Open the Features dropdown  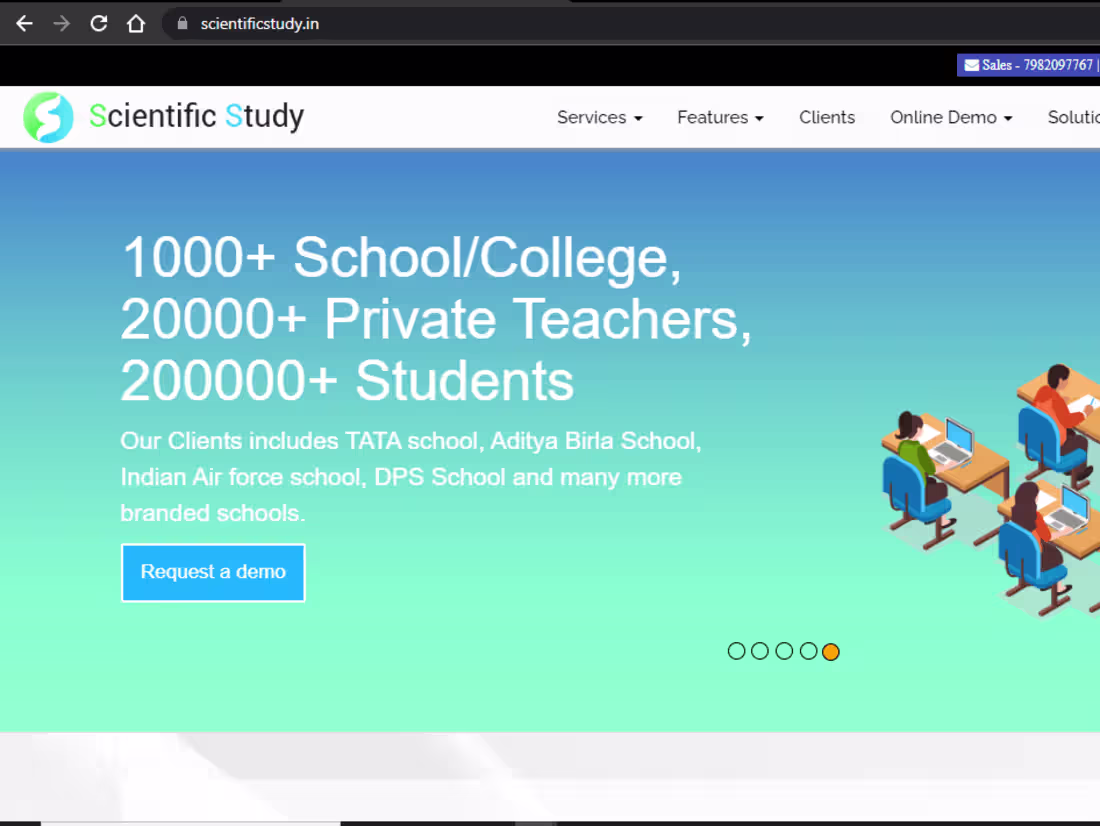tap(719, 117)
